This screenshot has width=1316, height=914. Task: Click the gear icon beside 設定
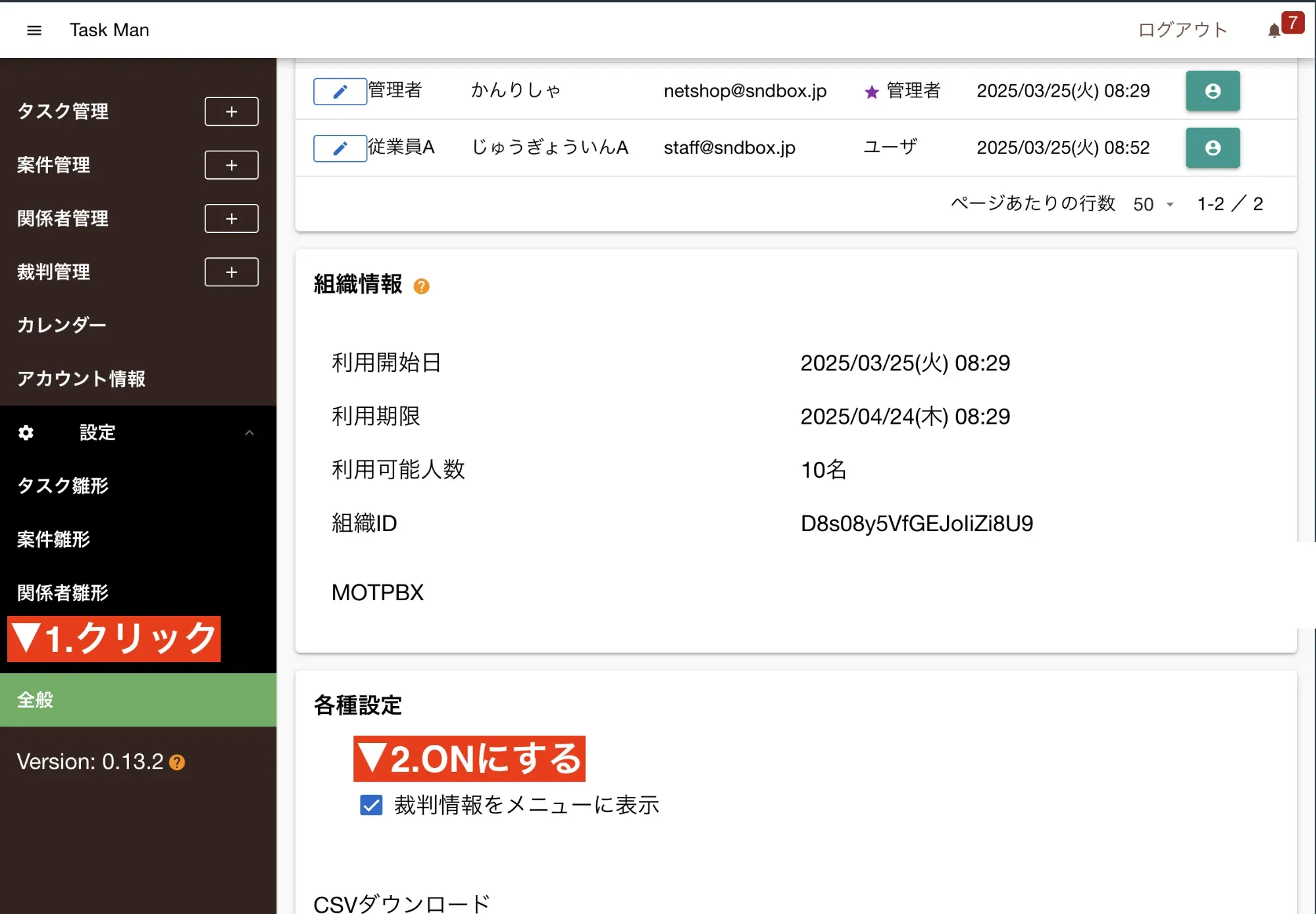pyautogui.click(x=26, y=432)
